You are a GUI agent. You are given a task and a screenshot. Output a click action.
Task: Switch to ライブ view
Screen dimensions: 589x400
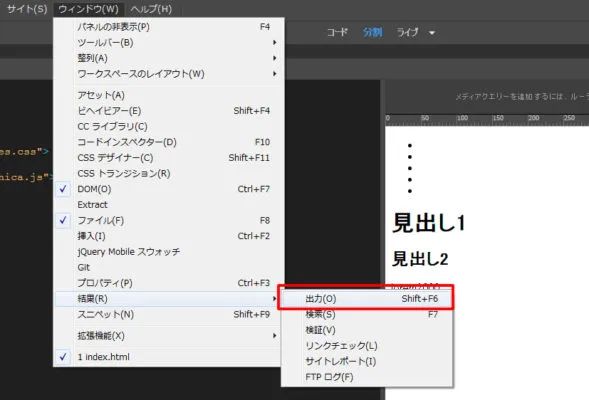point(407,32)
